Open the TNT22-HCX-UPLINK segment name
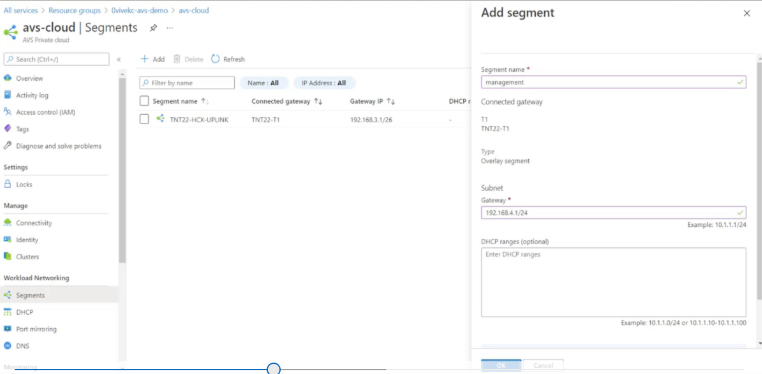Viewport: 762px width, 374px height. (x=199, y=119)
